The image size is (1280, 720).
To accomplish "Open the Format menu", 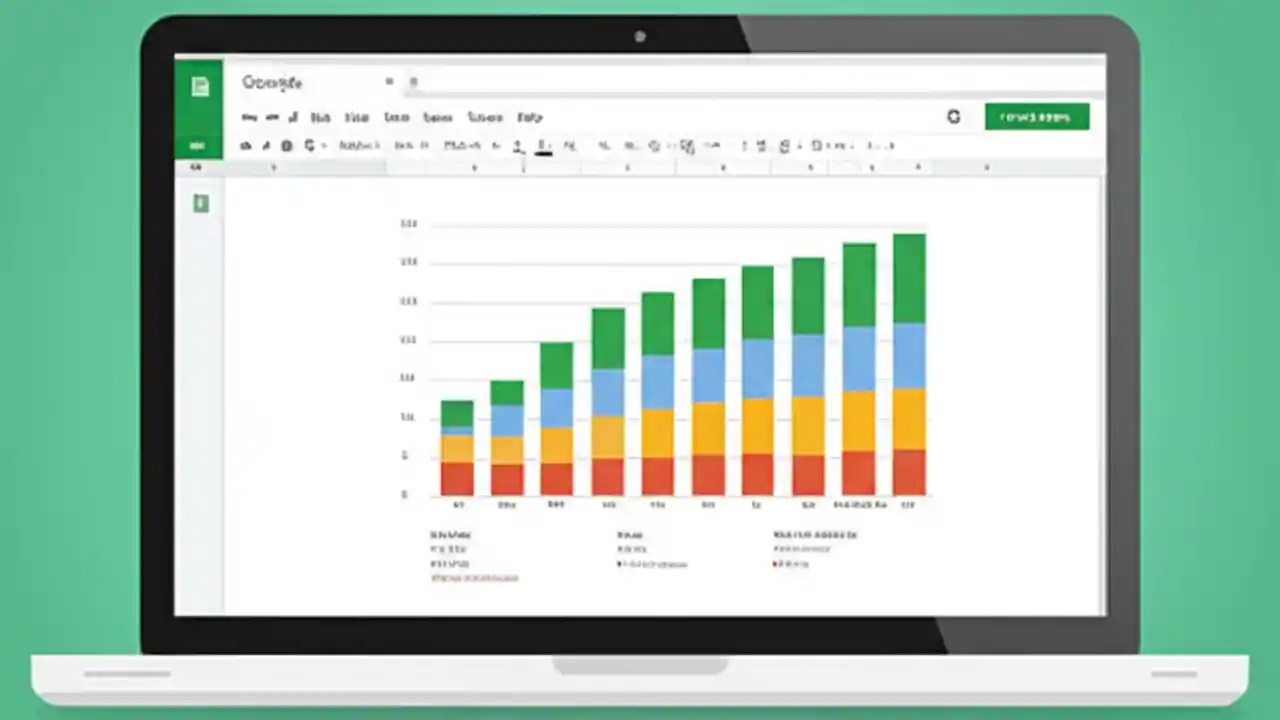I will (357, 117).
